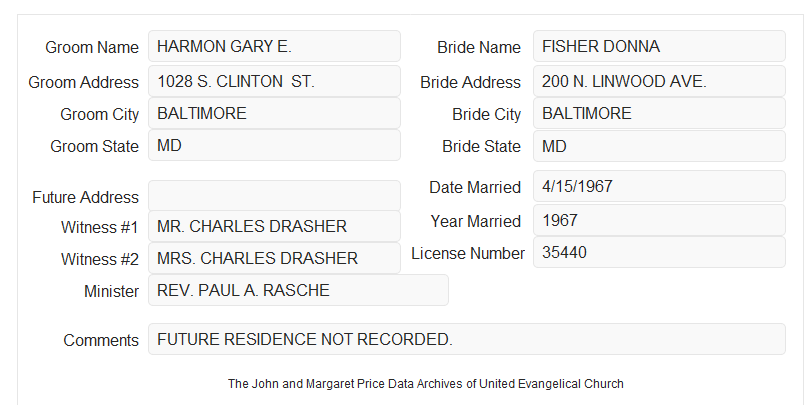
Task: Click the Witness #2 field
Action: pos(274,258)
